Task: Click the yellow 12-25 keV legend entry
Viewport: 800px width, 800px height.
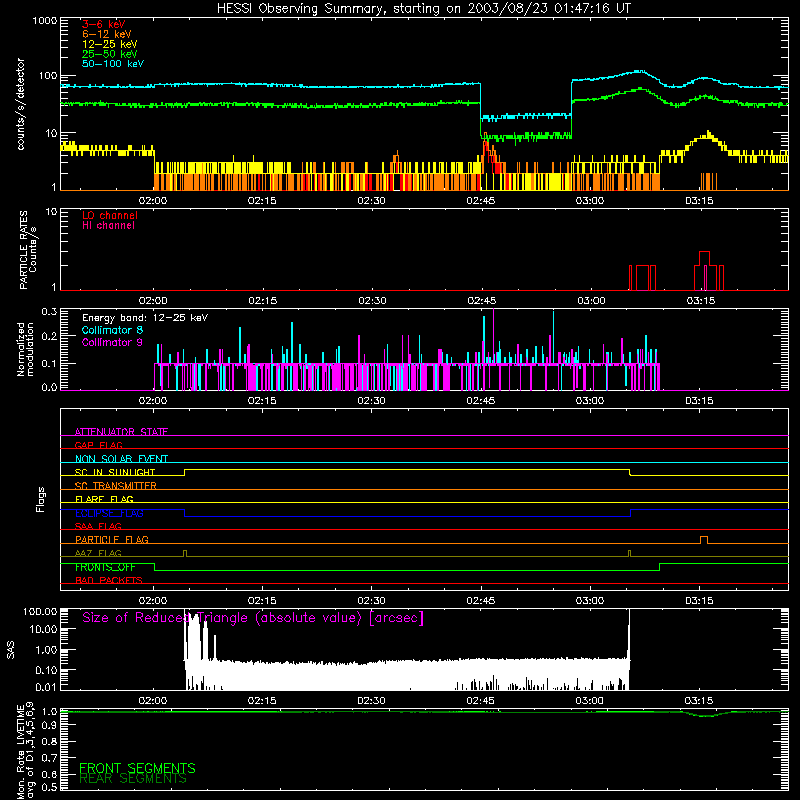Action: click(110, 44)
